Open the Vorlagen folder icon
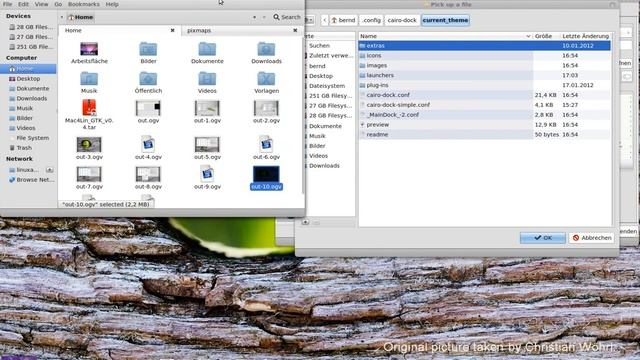The height and width of the screenshot is (360, 640). coord(266,79)
